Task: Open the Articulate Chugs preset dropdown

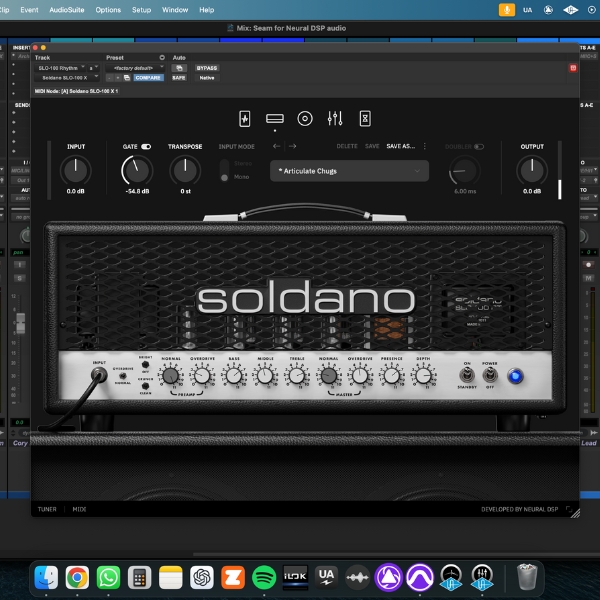Action: tap(349, 171)
